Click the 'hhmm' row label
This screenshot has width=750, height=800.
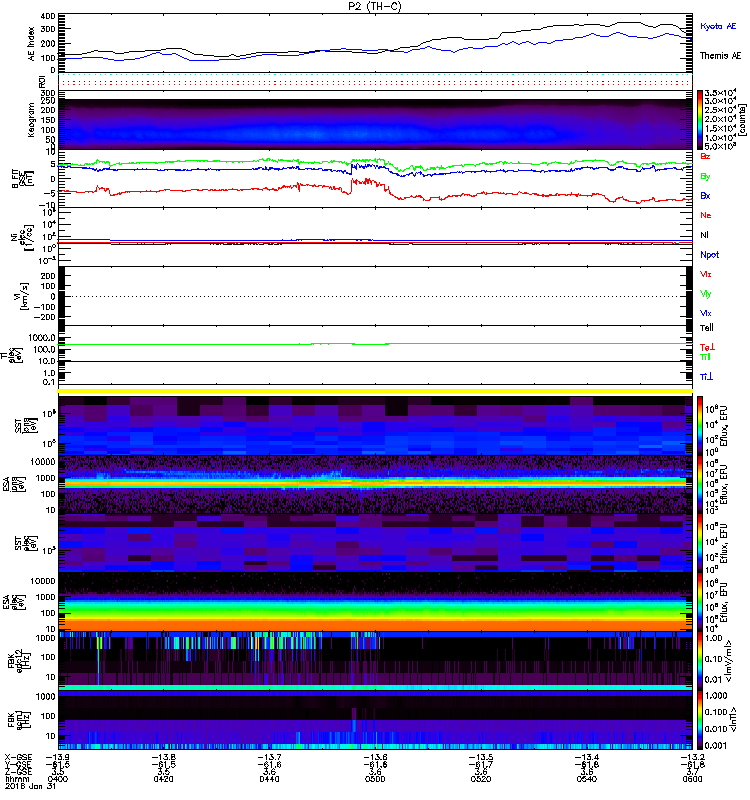coord(15,779)
